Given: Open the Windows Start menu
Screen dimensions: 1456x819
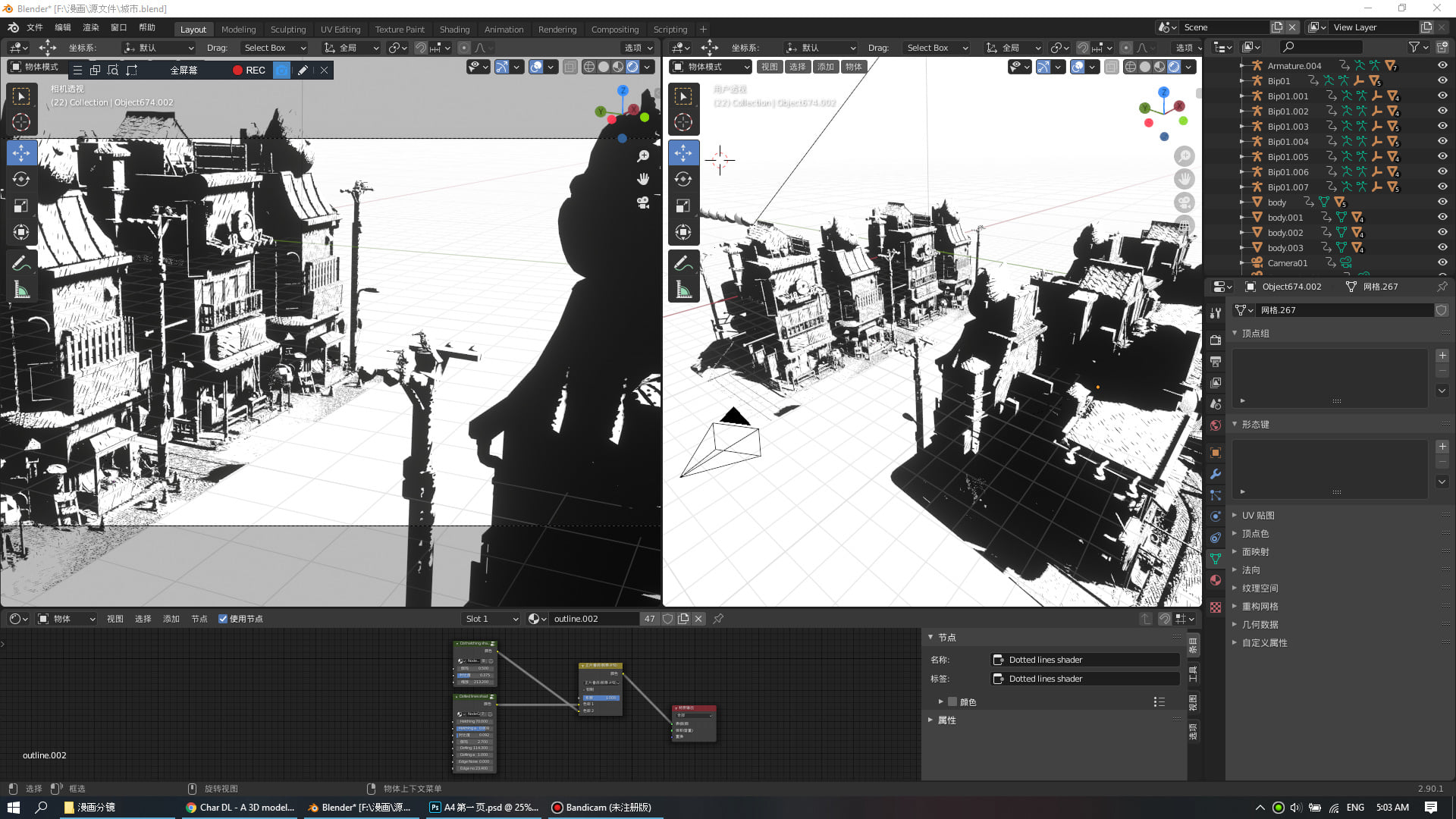Looking at the screenshot, I should [x=14, y=808].
